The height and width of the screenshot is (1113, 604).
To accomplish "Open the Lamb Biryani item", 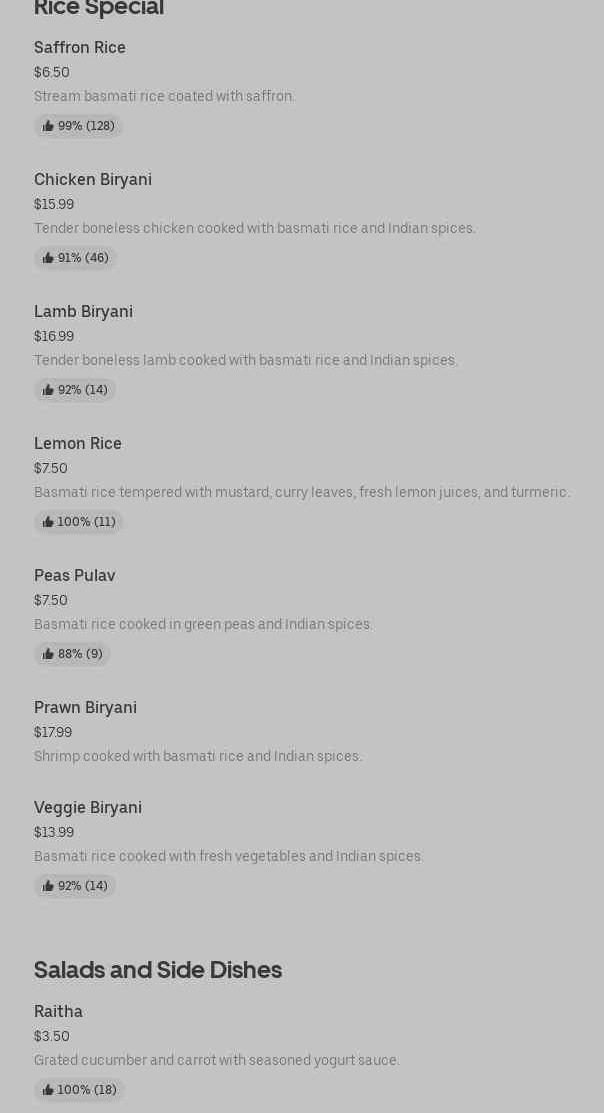I will 83,312.
